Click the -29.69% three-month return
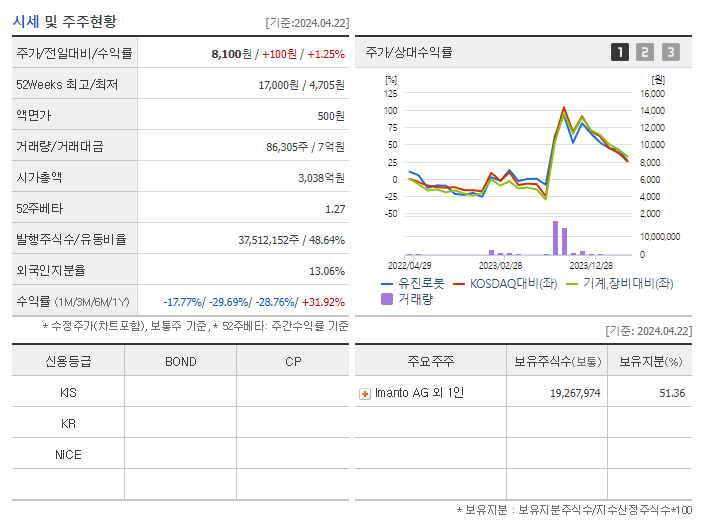Image resolution: width=702 pixels, height=525 pixels. 229,302
